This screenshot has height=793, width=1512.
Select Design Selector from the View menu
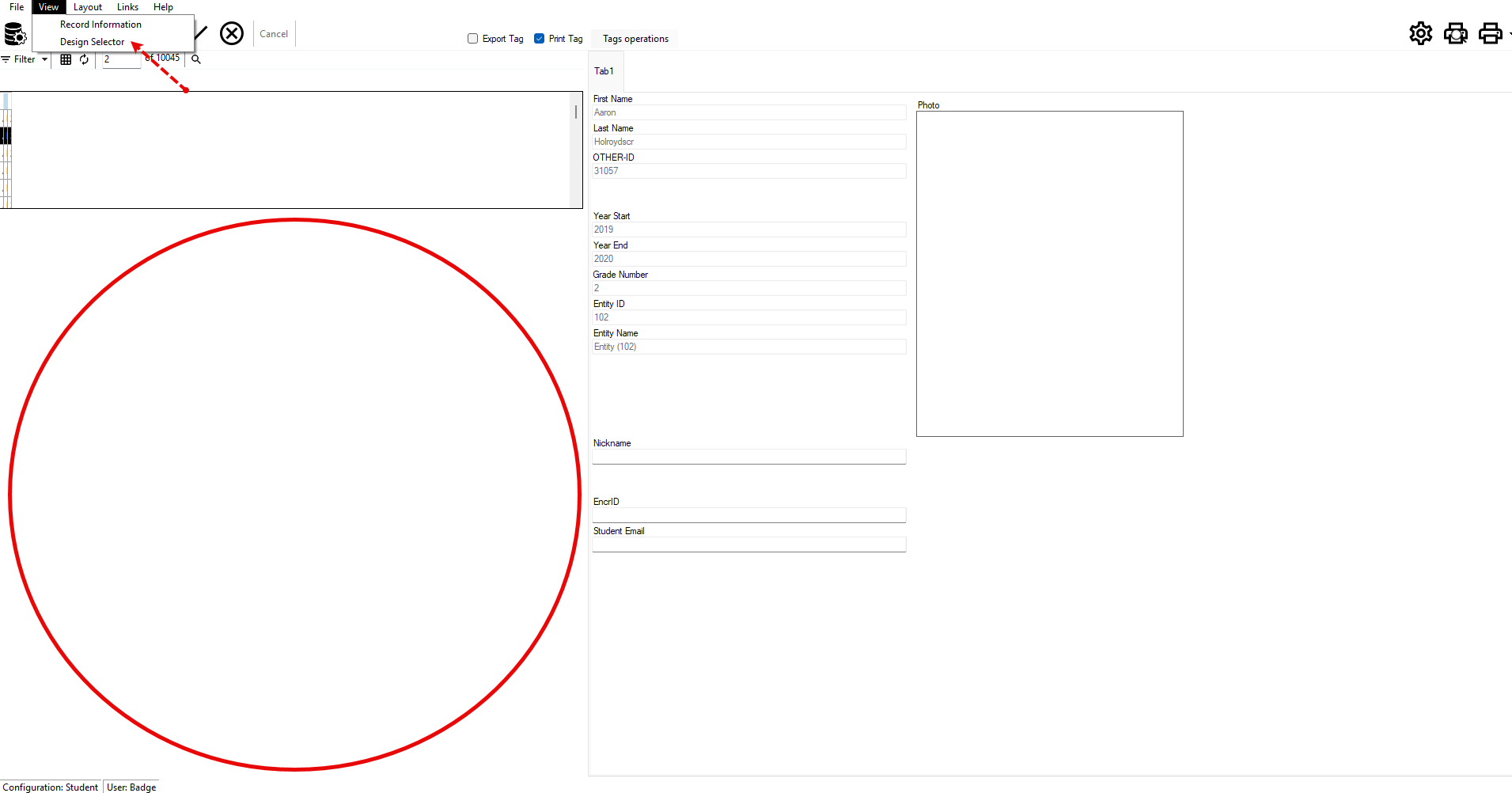92,41
